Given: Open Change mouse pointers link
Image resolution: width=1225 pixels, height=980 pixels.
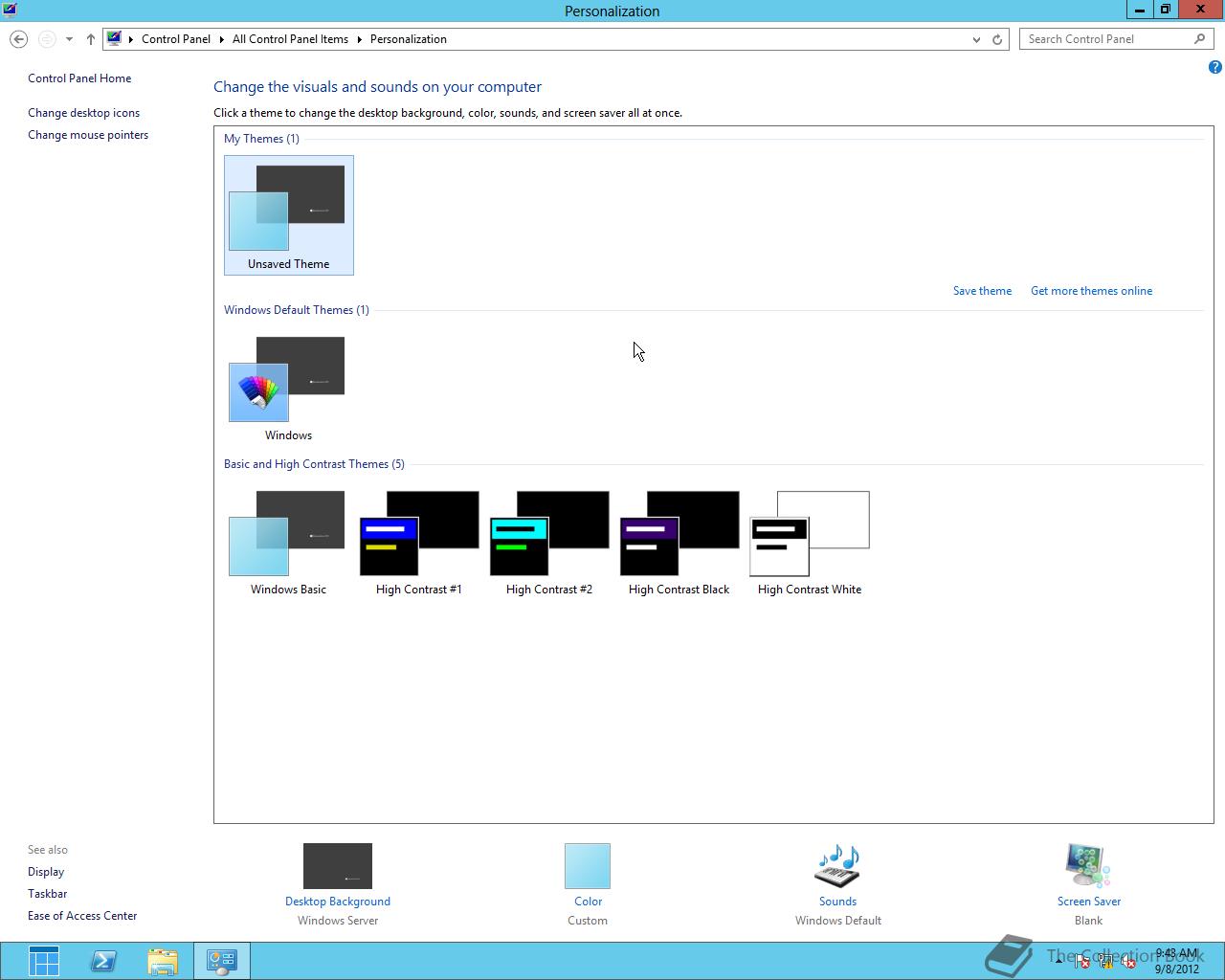Looking at the screenshot, I should point(88,135).
